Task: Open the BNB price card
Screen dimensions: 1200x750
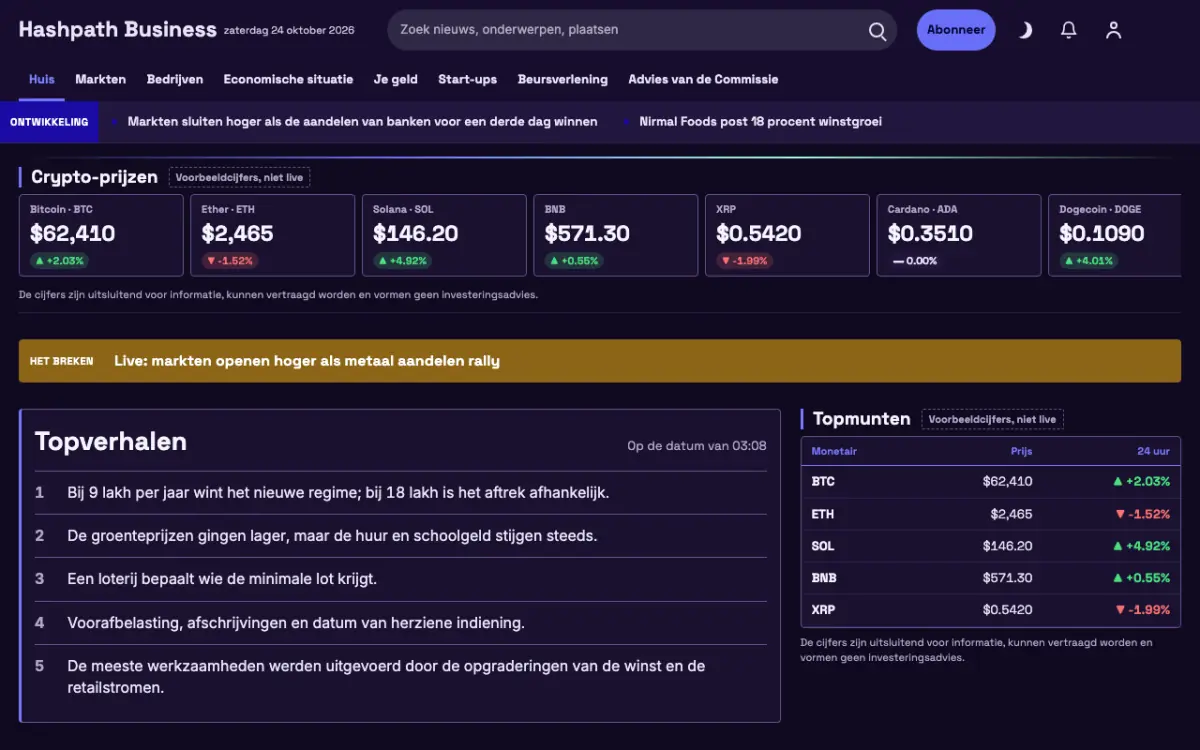Action: (x=616, y=235)
